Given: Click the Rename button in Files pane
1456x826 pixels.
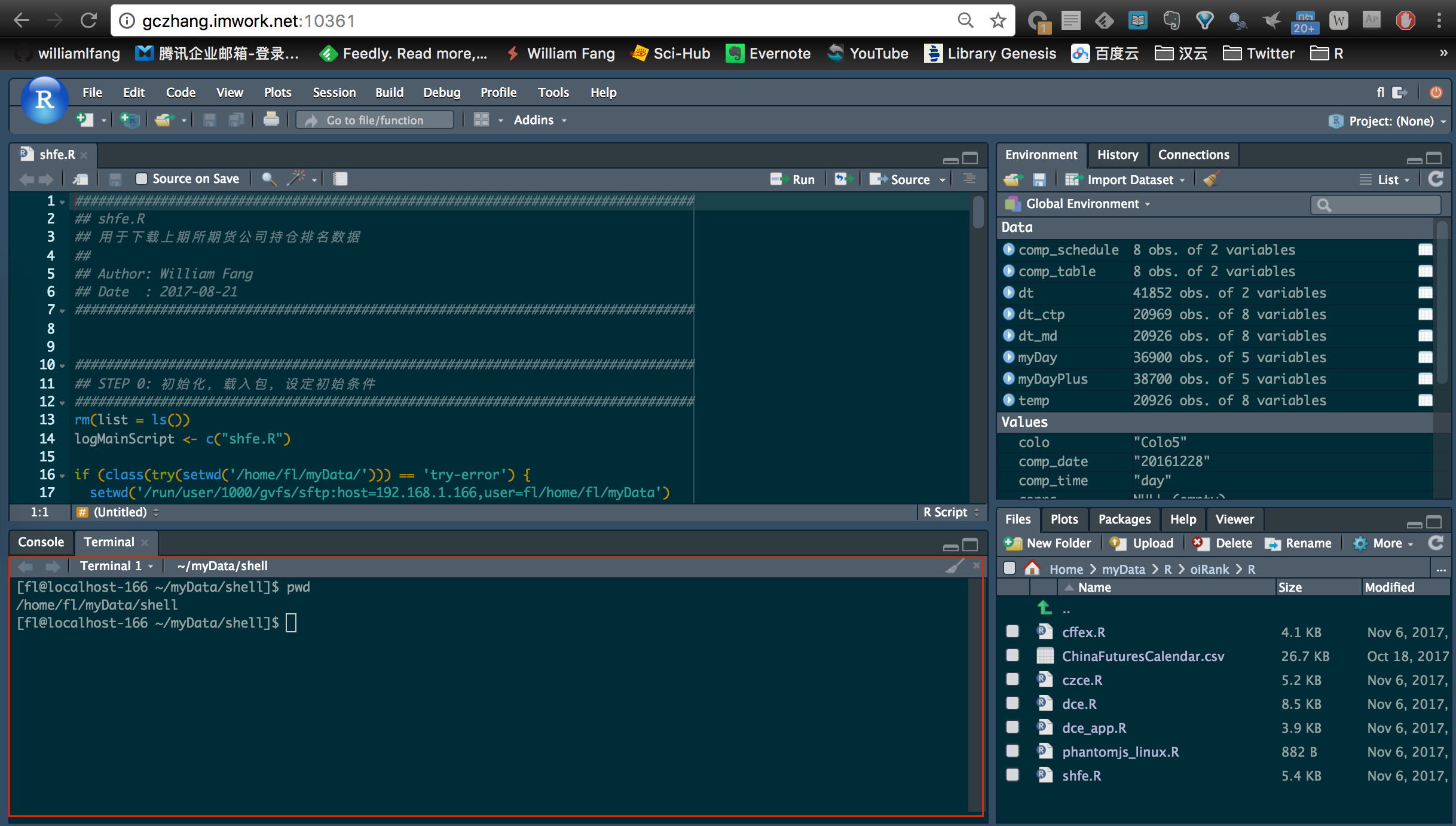Looking at the screenshot, I should 1298,543.
